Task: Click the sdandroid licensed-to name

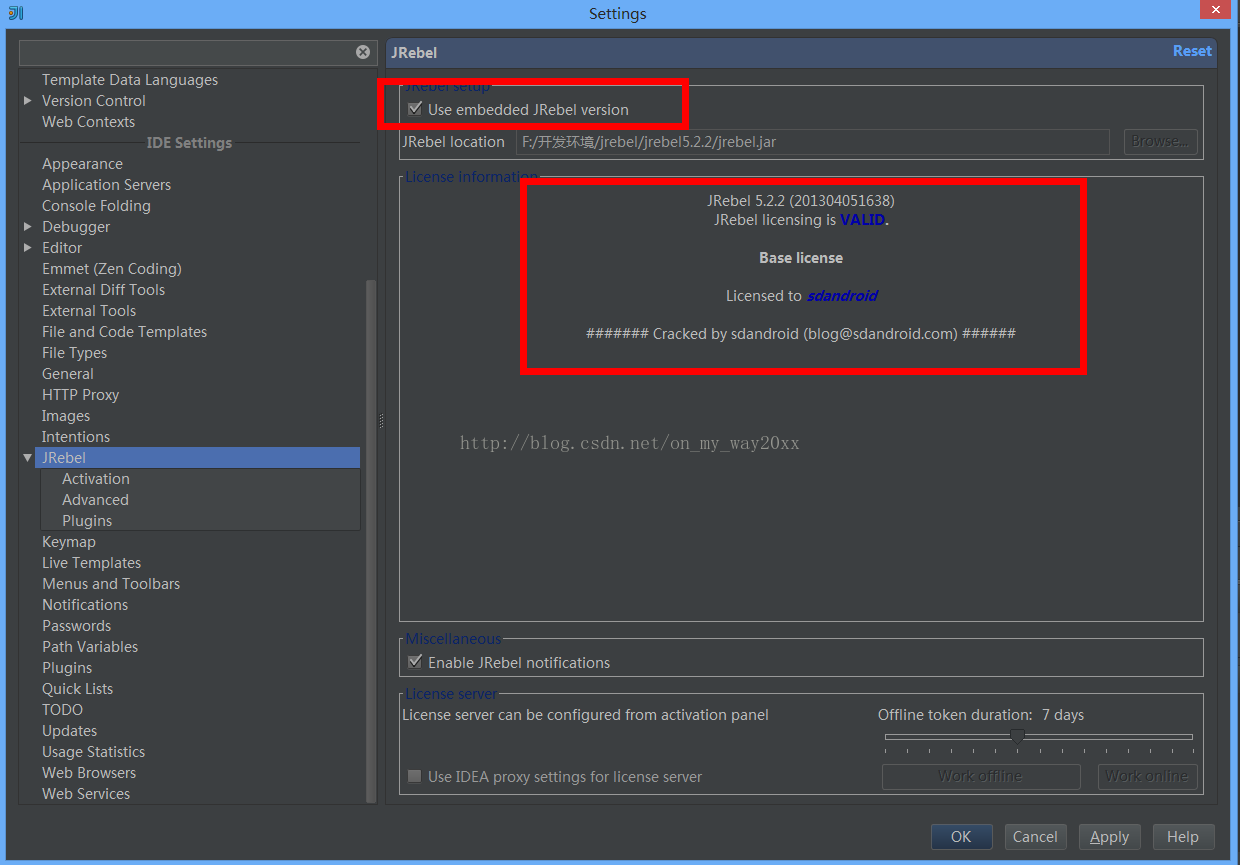Action: pos(842,296)
